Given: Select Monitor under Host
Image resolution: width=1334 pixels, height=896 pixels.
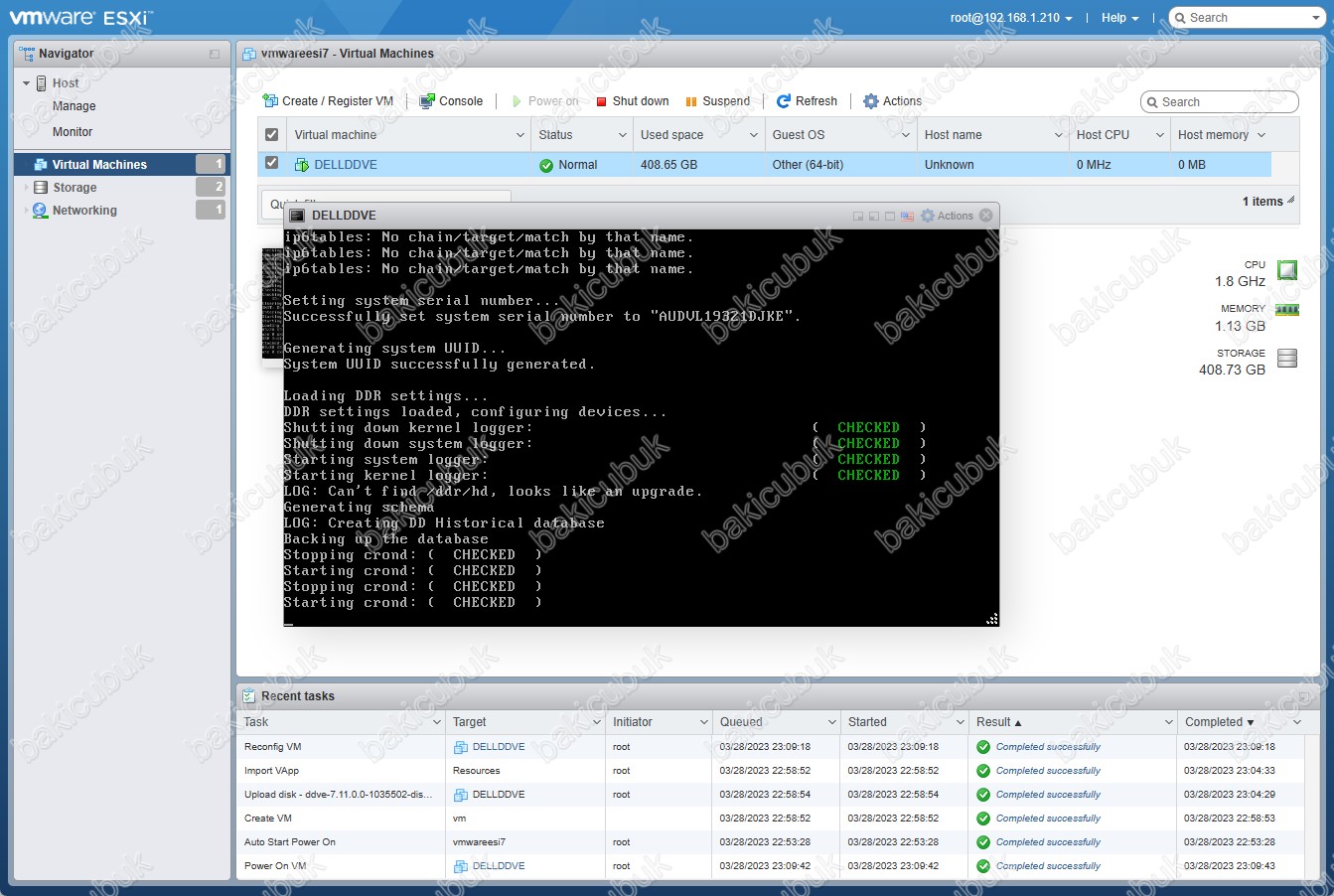Looking at the screenshot, I should tap(73, 132).
